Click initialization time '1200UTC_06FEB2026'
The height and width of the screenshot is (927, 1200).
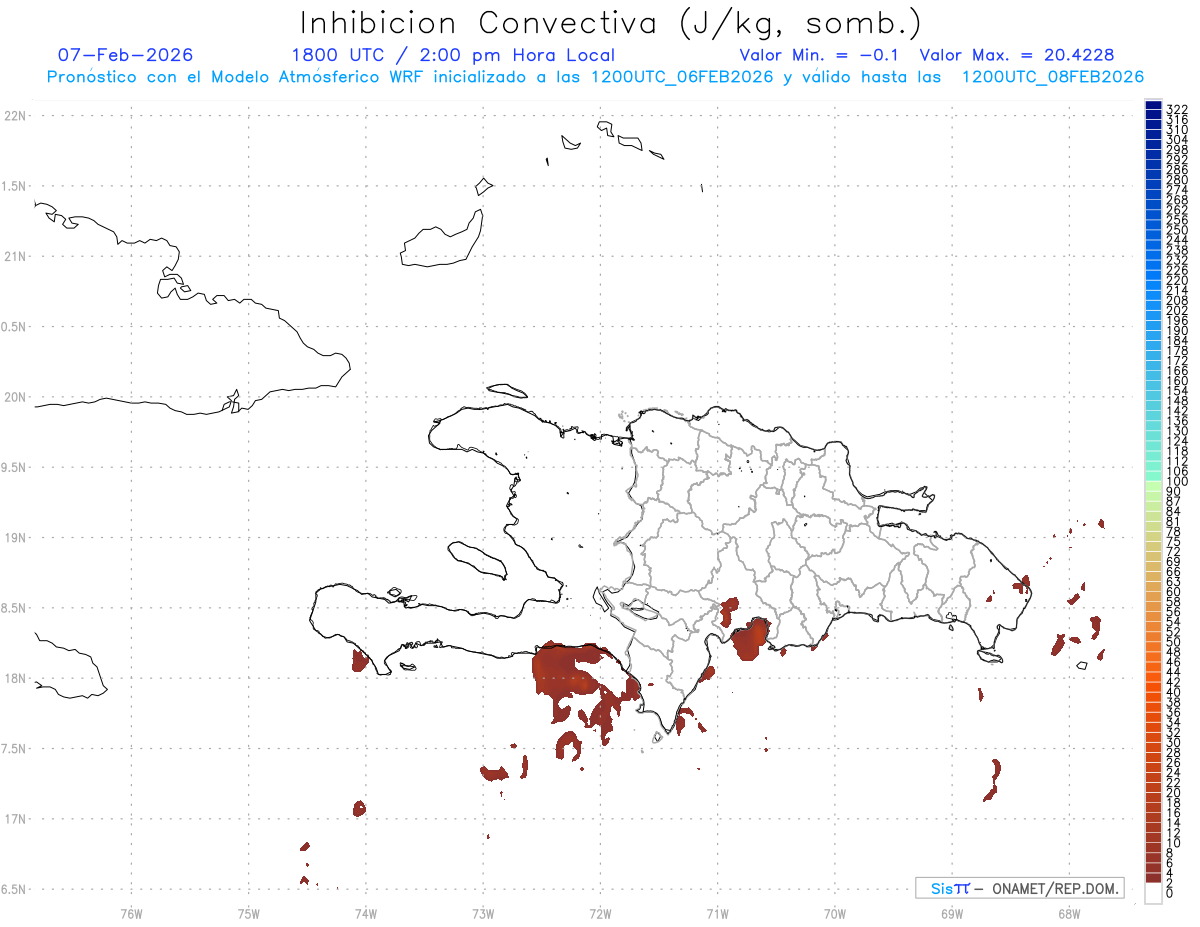pyautogui.click(x=683, y=77)
